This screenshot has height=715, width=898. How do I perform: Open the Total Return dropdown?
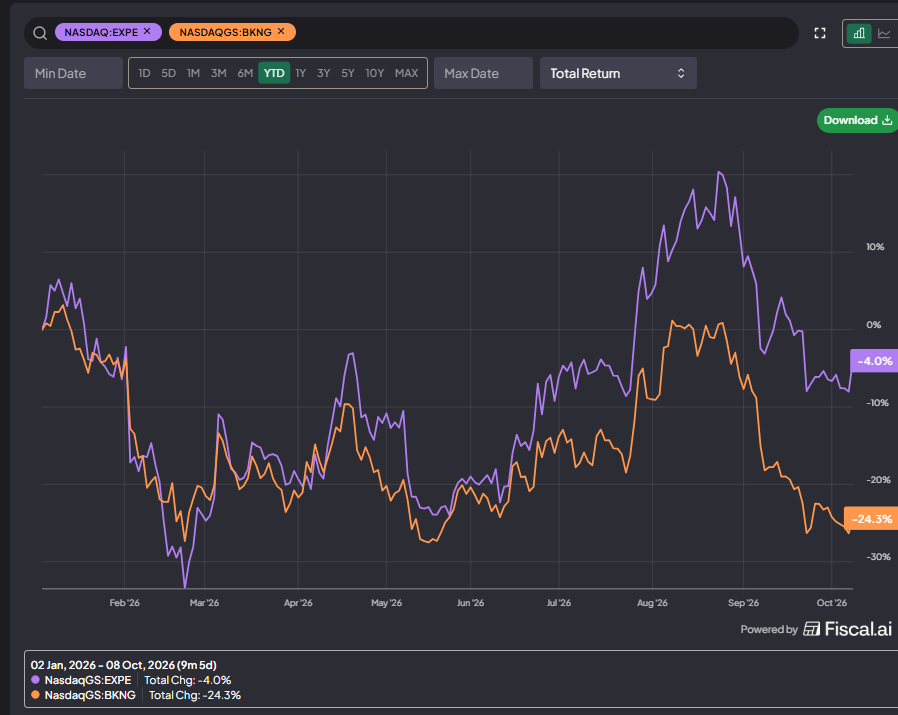pos(619,73)
